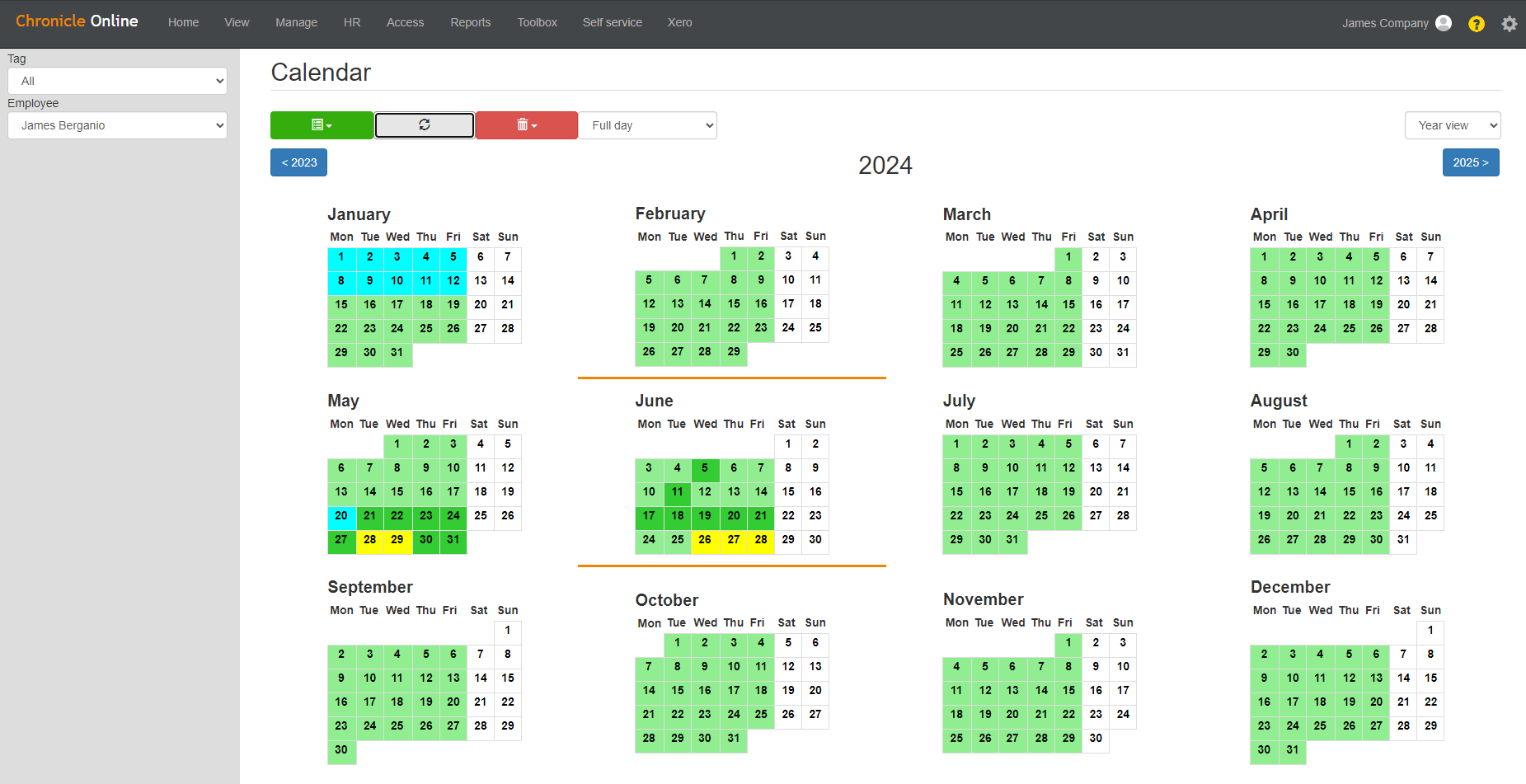Open the Full day selection dropdown
The image size is (1526, 784).
648,125
